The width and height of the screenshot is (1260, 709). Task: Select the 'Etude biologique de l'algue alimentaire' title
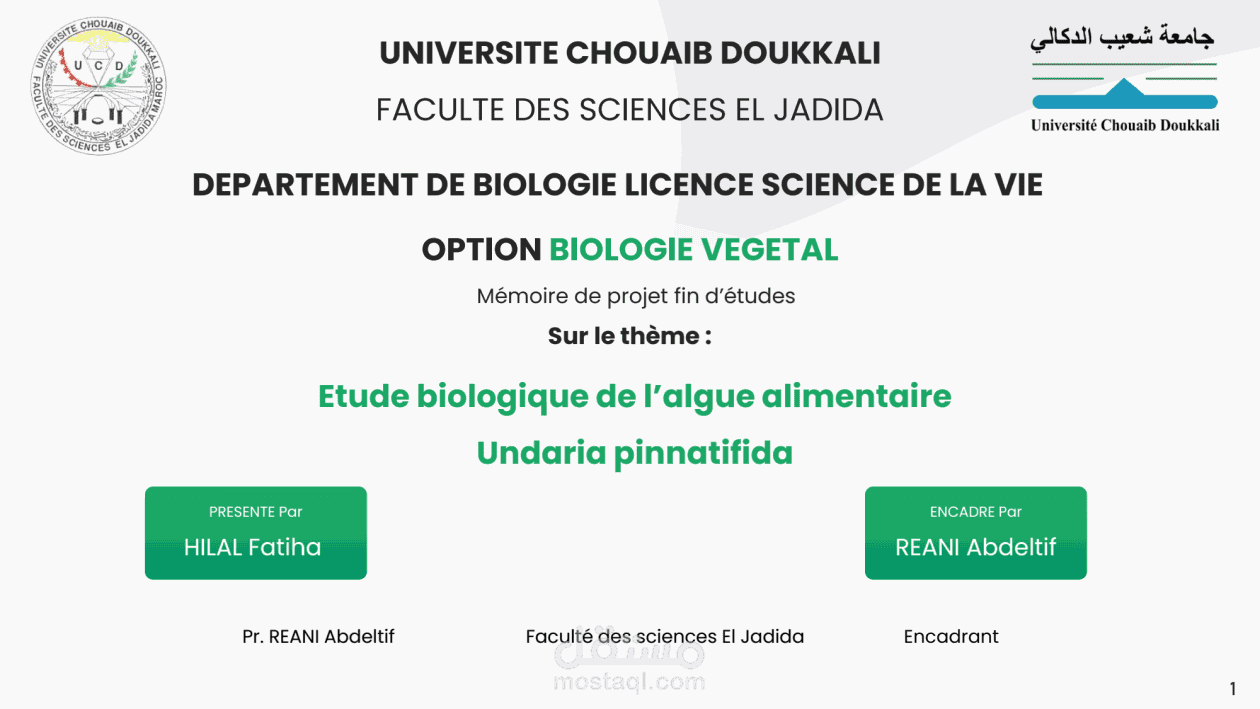[634, 397]
